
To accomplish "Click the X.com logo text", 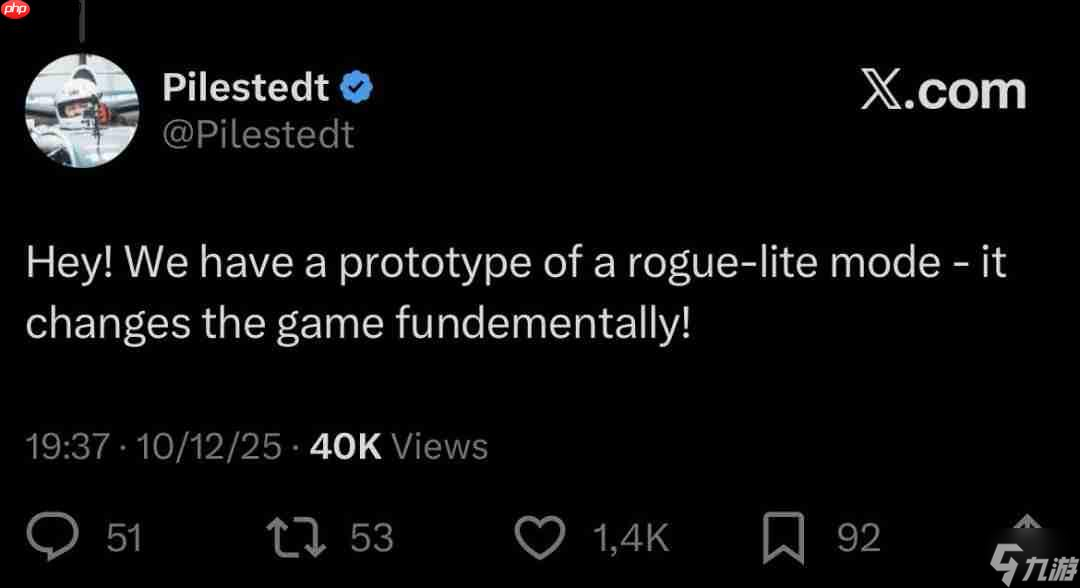I will coord(943,91).
